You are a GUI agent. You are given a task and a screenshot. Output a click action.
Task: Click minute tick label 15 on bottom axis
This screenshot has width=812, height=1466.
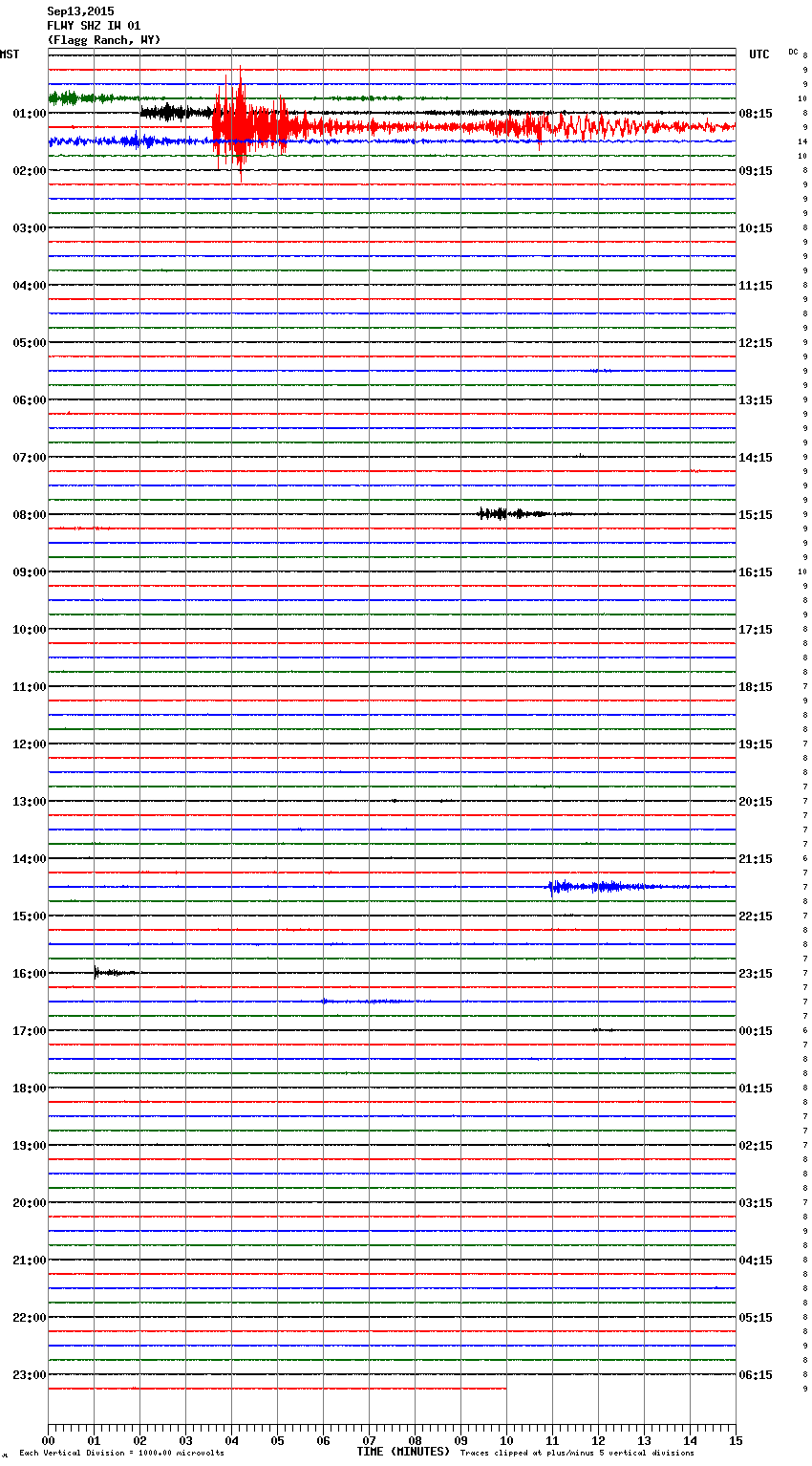pos(736,1440)
